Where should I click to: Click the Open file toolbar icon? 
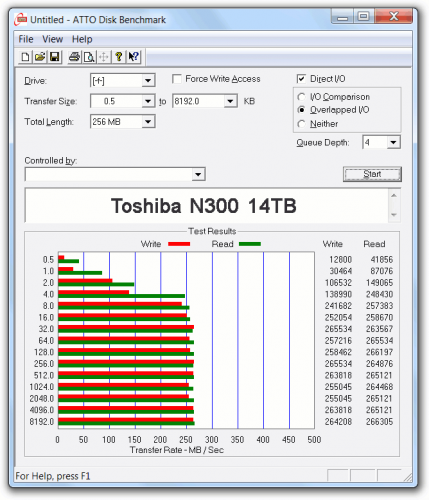click(40, 57)
